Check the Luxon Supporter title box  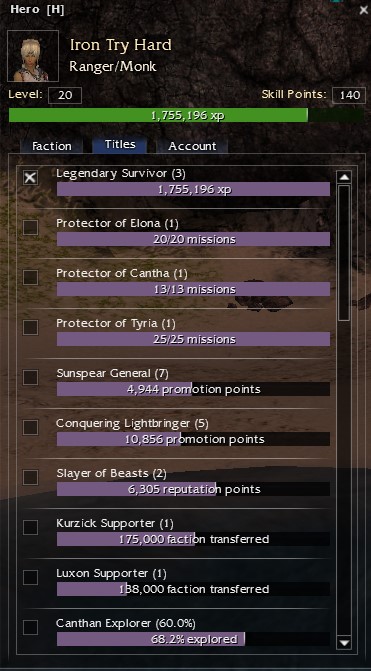click(x=30, y=577)
